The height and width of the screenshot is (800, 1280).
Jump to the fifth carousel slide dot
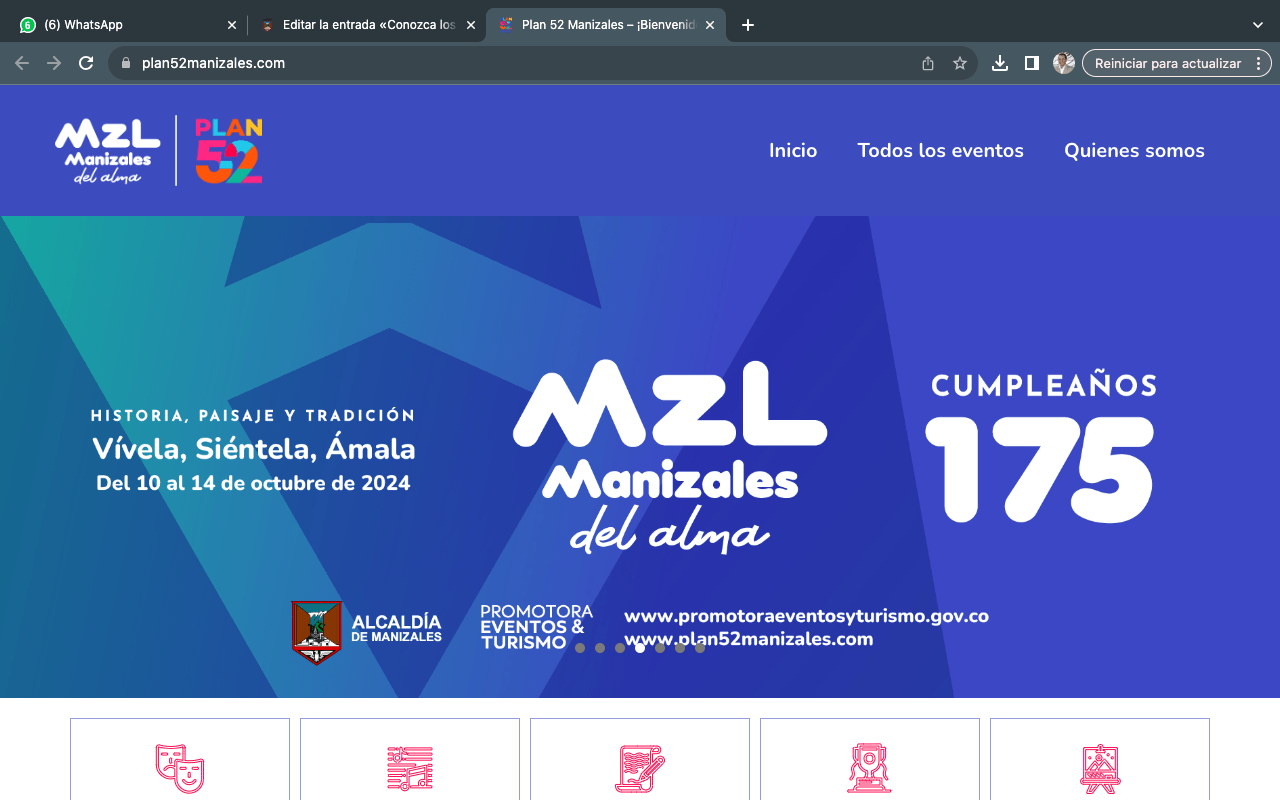point(660,648)
